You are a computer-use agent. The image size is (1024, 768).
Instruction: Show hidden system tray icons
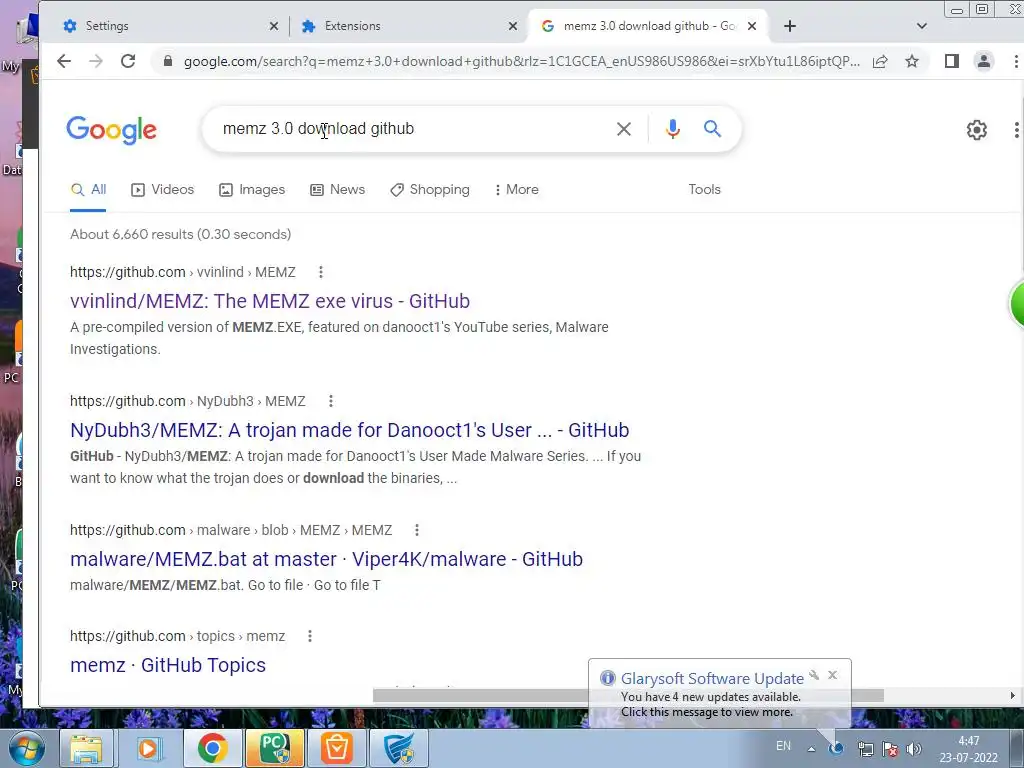811,749
